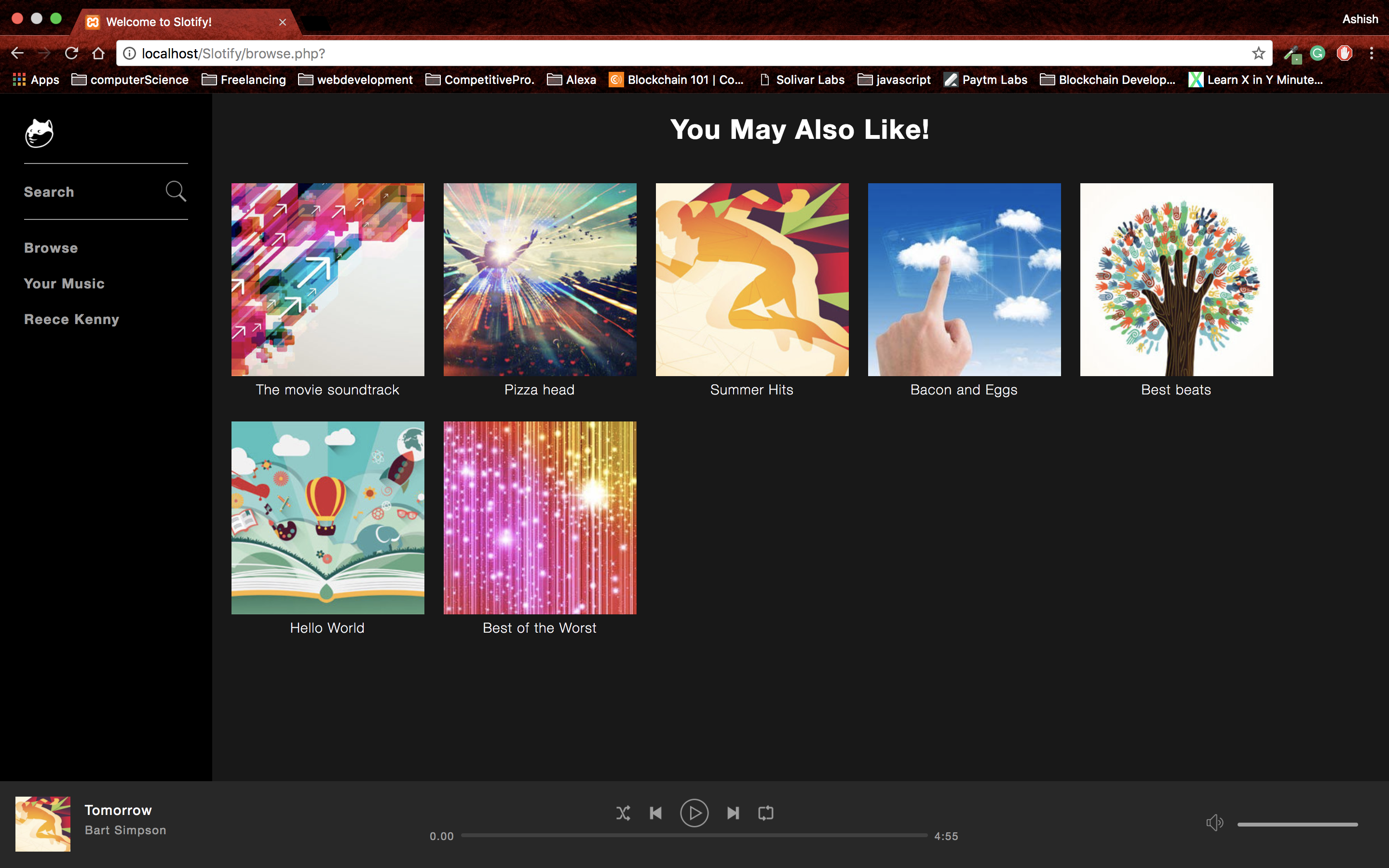Mute audio with the speaker icon
The height and width of the screenshot is (868, 1389).
[x=1214, y=823]
